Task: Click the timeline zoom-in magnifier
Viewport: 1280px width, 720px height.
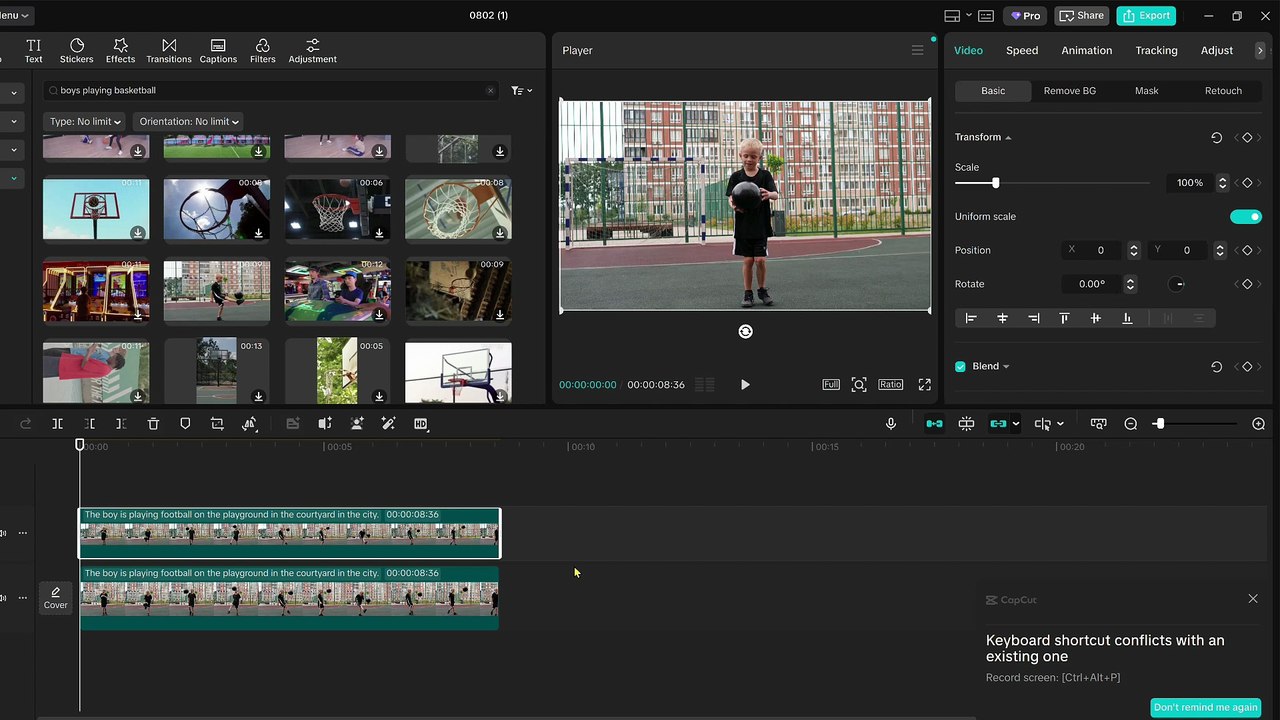Action: pos(1259,424)
